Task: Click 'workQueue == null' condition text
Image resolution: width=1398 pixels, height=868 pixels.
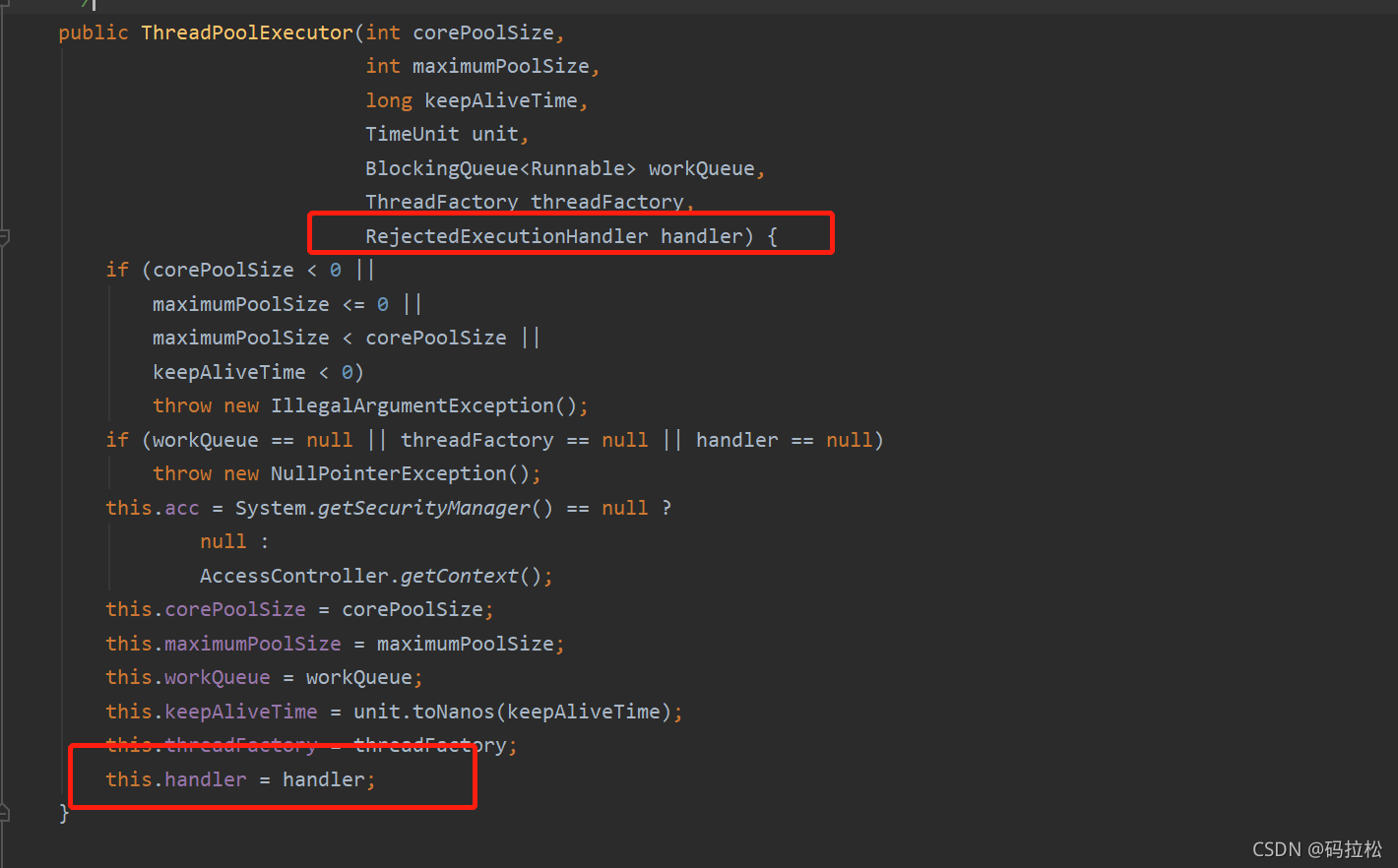Action: point(253,440)
